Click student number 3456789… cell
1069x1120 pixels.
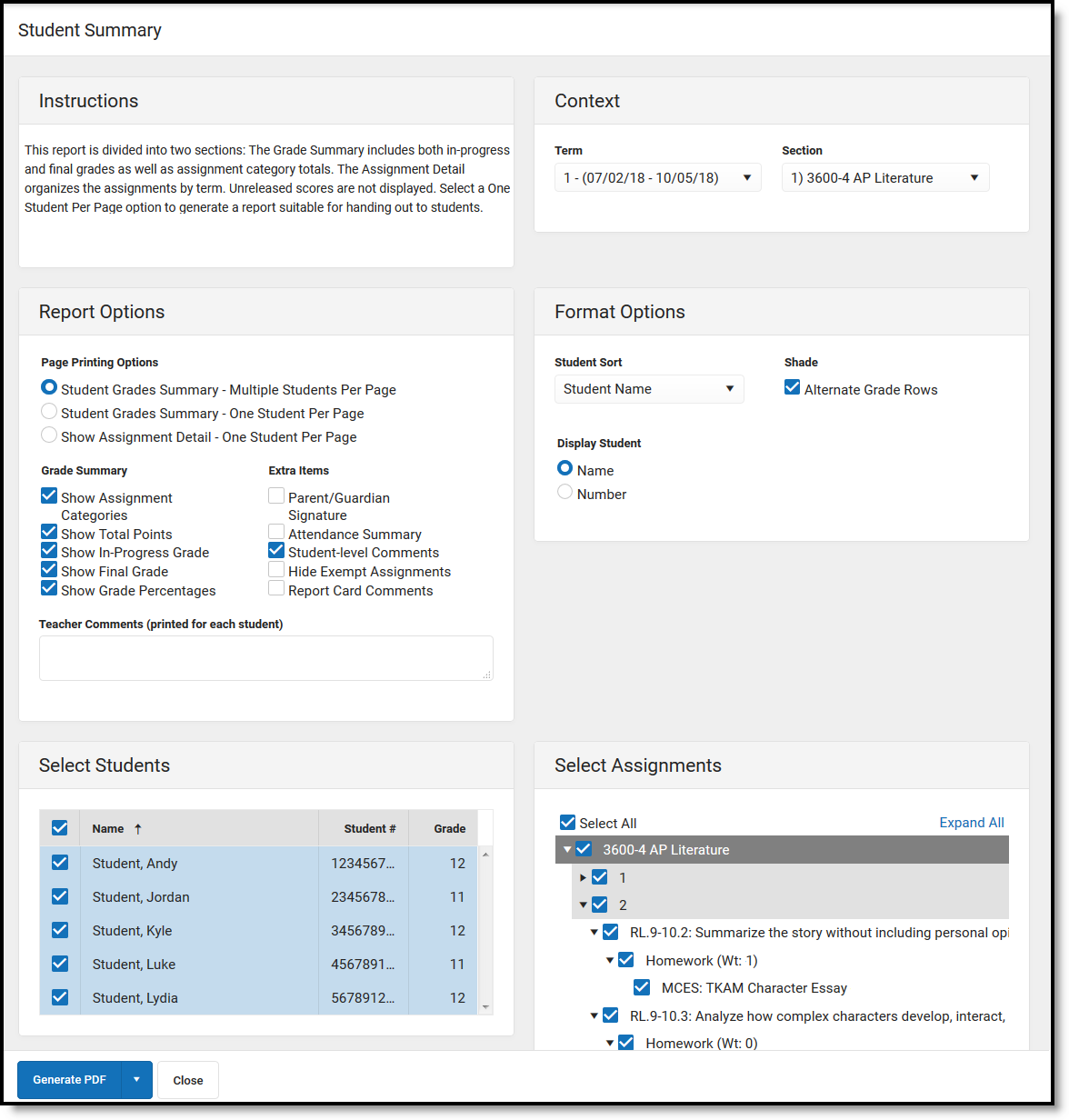coord(364,931)
